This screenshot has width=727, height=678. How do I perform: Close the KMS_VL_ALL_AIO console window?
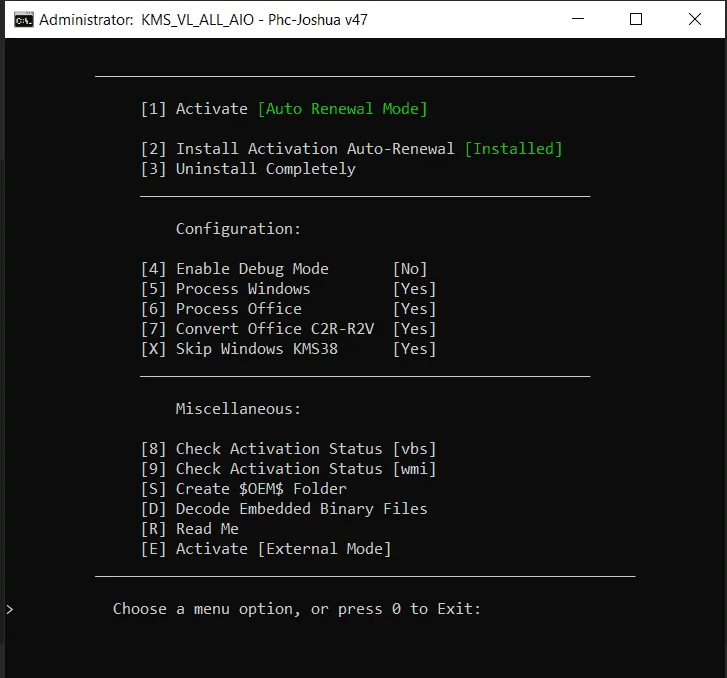pos(695,19)
